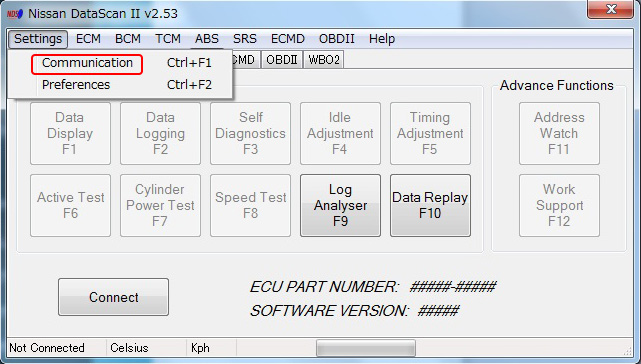Open the BCM menu
Viewport: 641px width, 364px height.
tap(128, 39)
